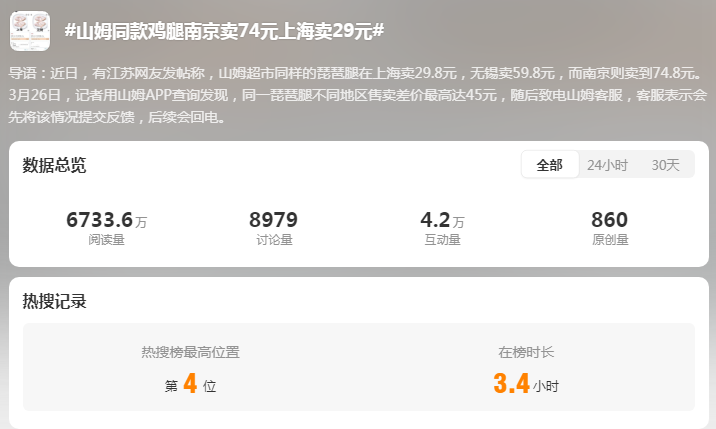Click the 导语 summary paragraph
Image resolution: width=716 pixels, height=429 pixels.
pos(358,95)
